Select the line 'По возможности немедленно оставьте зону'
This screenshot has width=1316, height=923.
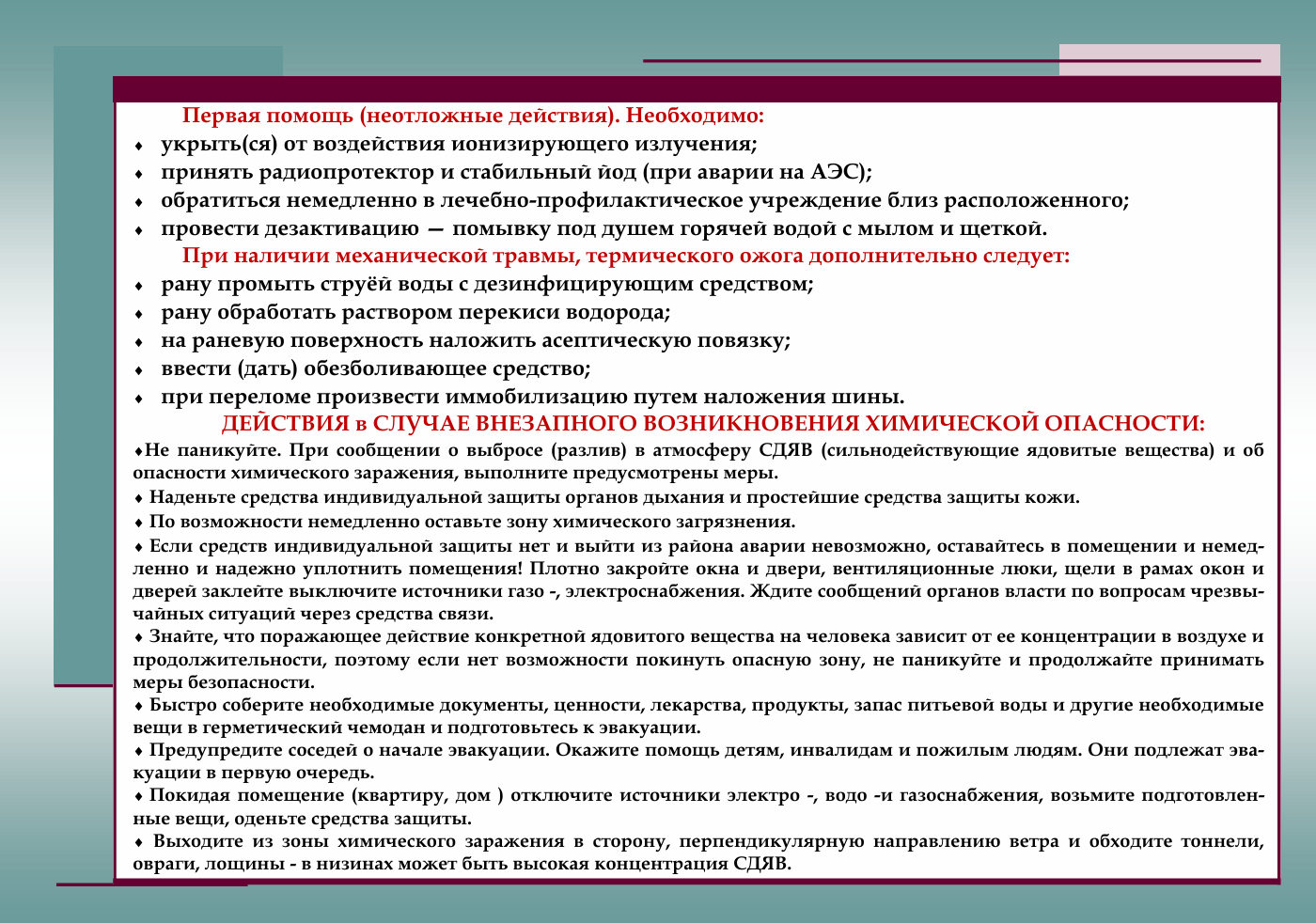coord(472,522)
